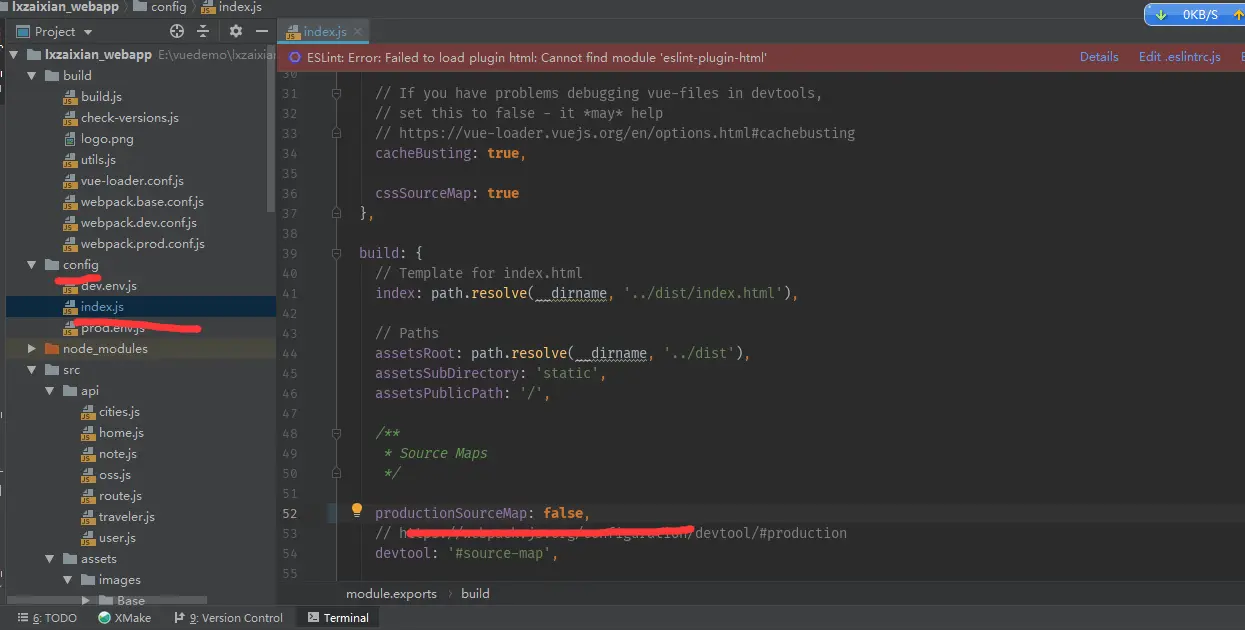Click the cacheBusting property text

click(x=423, y=153)
